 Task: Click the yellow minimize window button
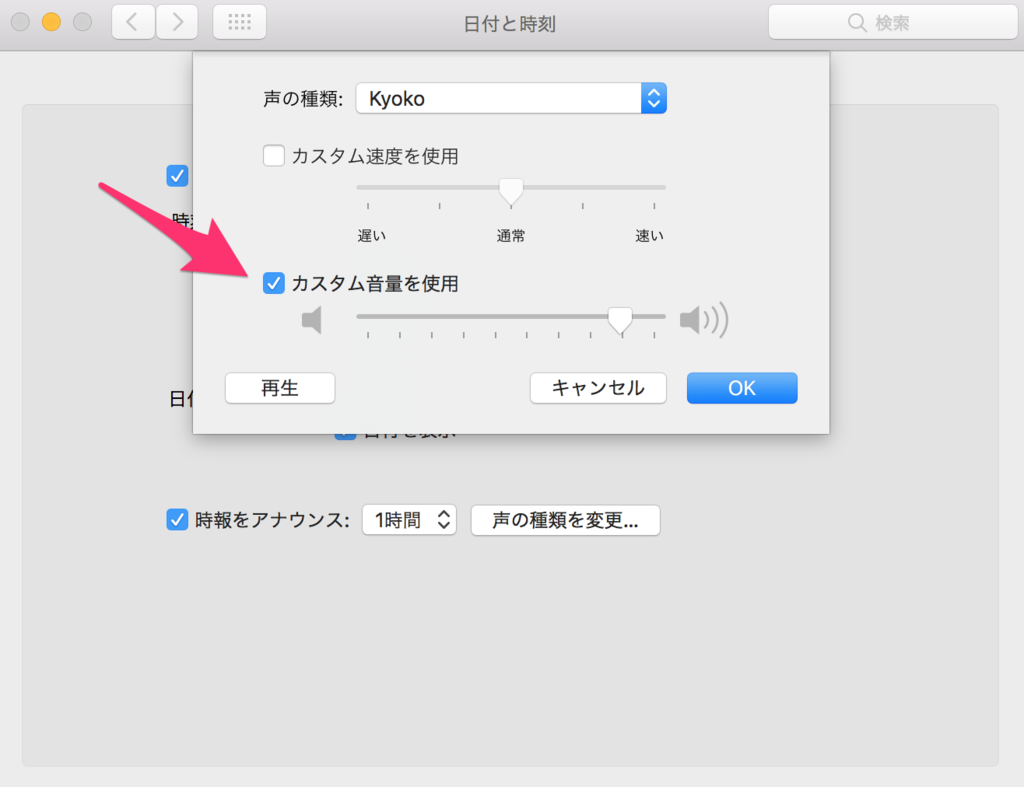point(52,22)
